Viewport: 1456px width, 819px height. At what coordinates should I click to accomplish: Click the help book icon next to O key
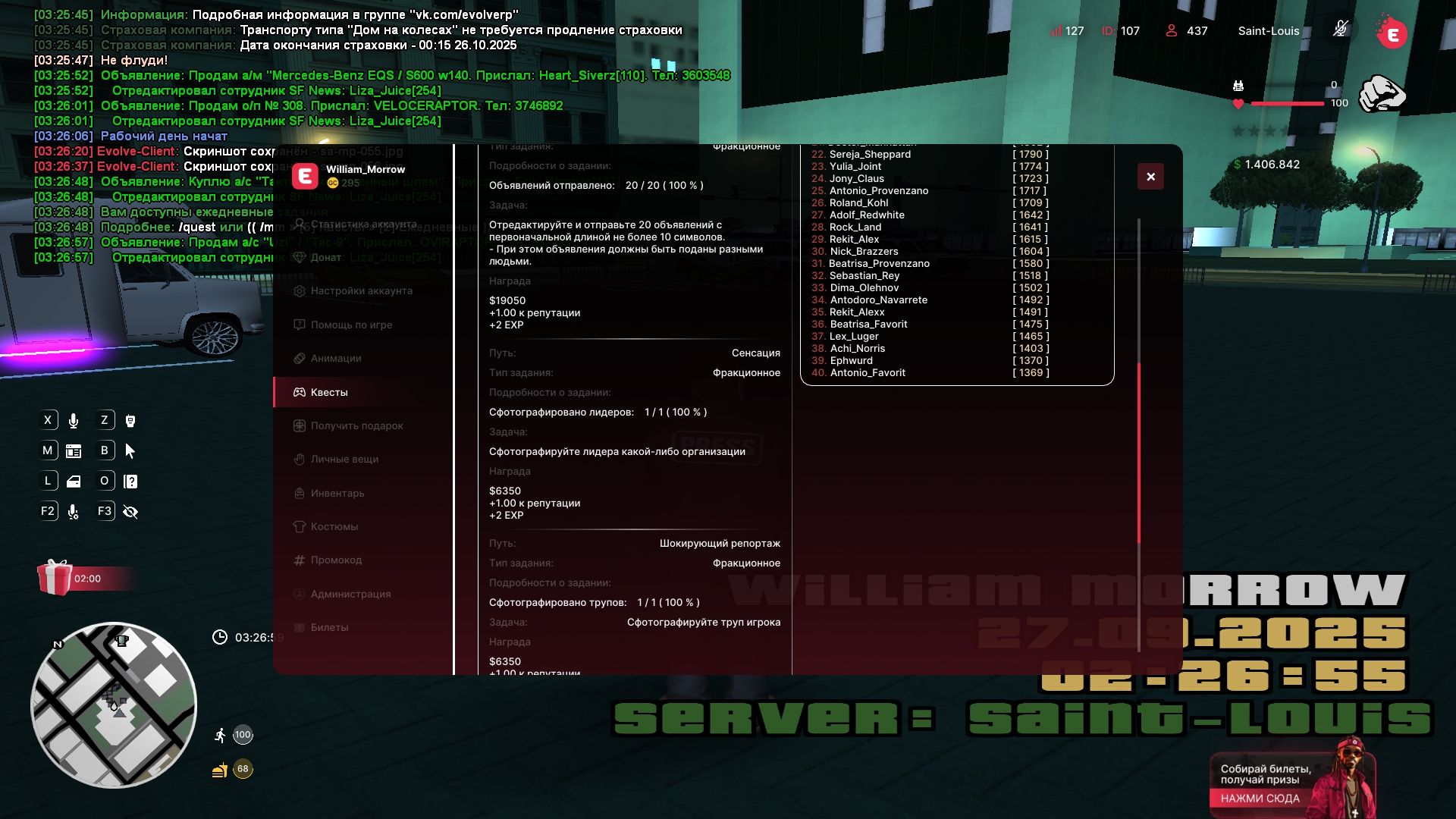click(x=130, y=482)
